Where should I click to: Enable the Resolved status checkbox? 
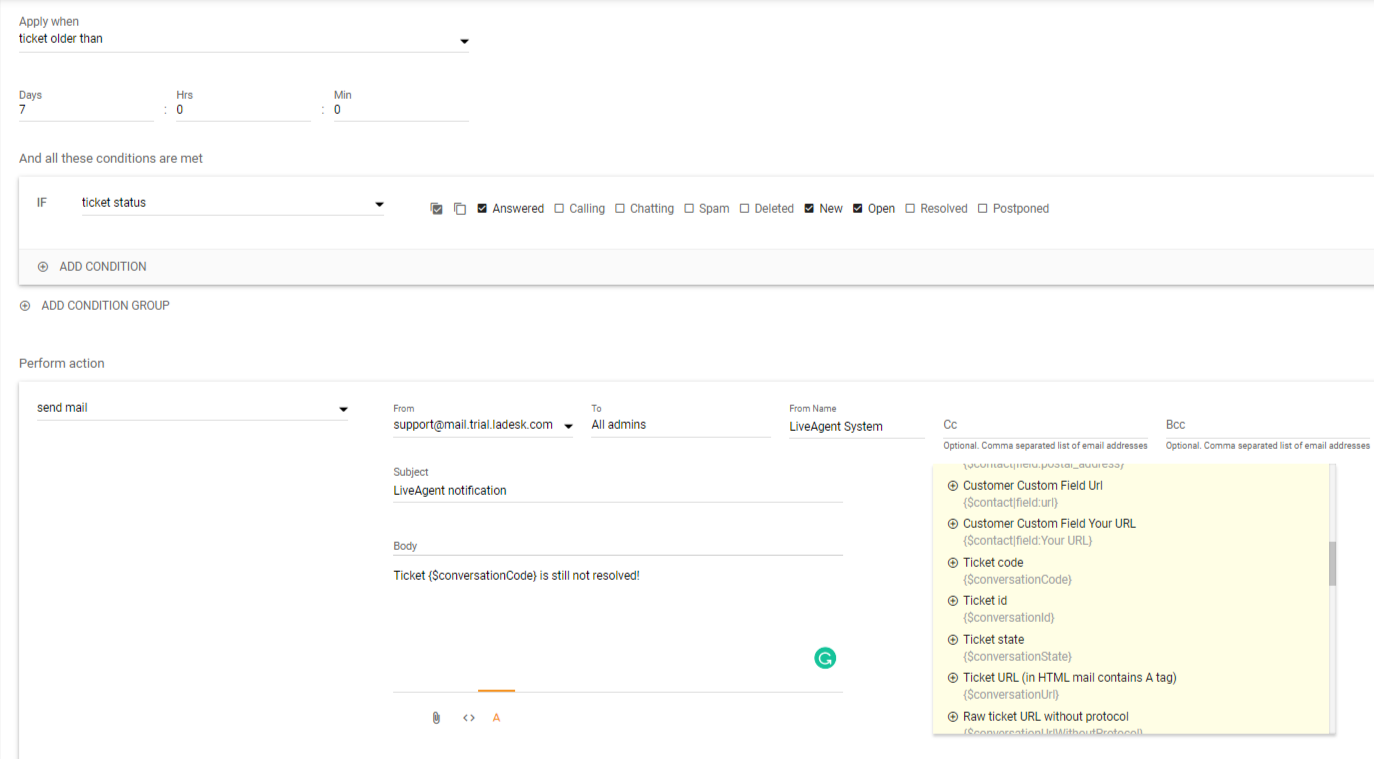pyautogui.click(x=910, y=209)
